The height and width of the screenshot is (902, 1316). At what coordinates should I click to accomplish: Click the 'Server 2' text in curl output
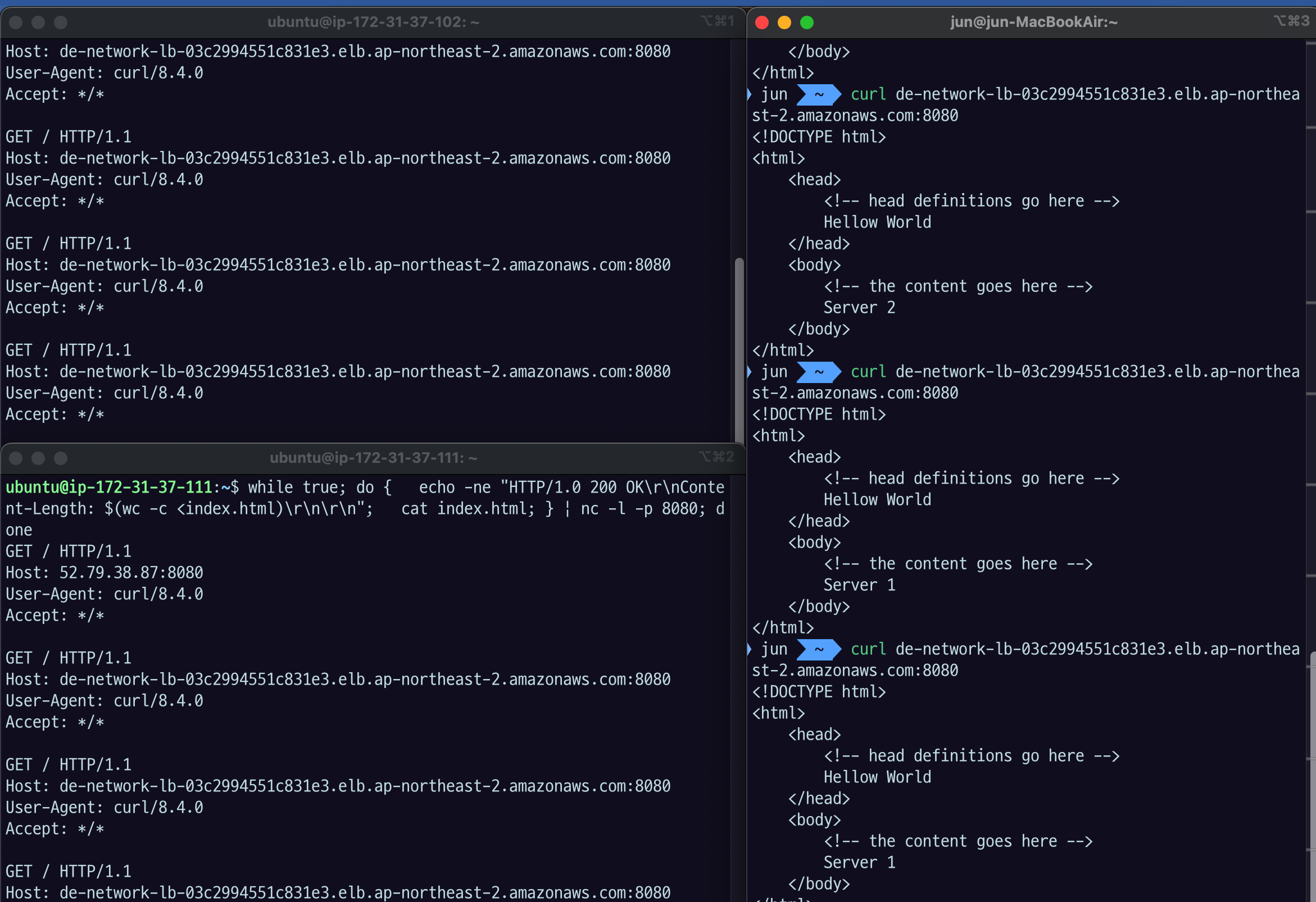click(x=859, y=308)
